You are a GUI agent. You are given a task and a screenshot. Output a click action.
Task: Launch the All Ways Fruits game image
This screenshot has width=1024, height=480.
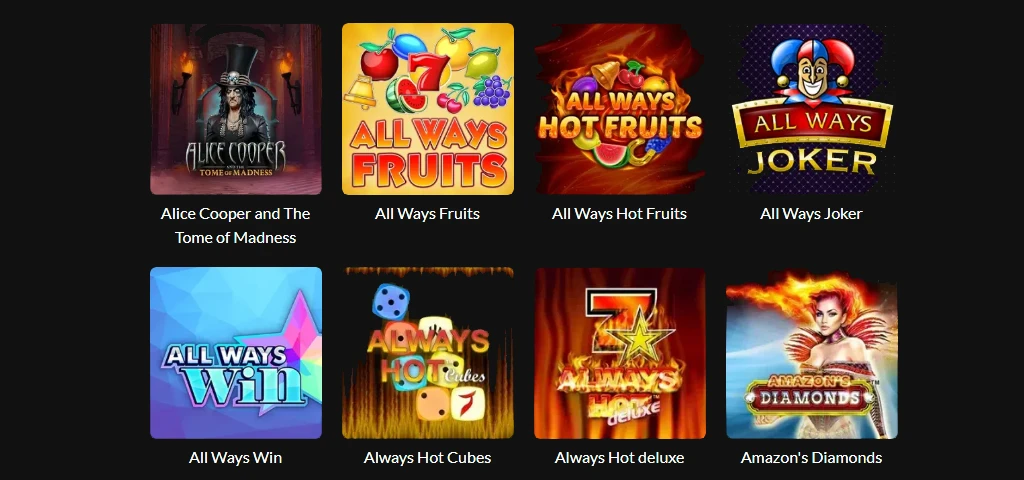pos(428,109)
